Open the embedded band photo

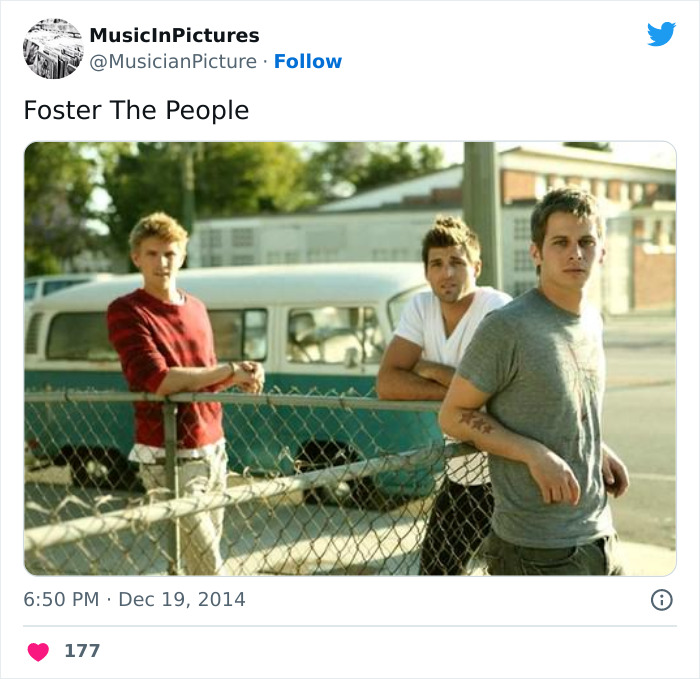pyautogui.click(x=350, y=358)
